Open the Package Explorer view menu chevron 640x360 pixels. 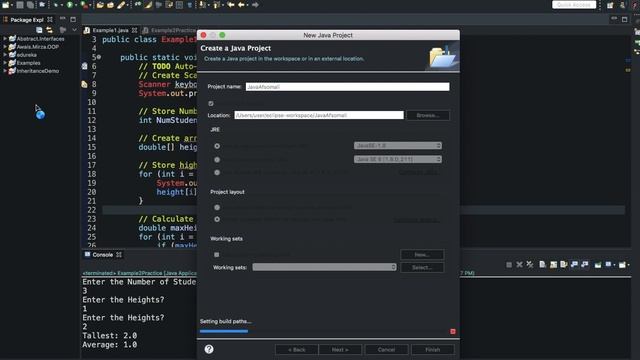pos(74,30)
